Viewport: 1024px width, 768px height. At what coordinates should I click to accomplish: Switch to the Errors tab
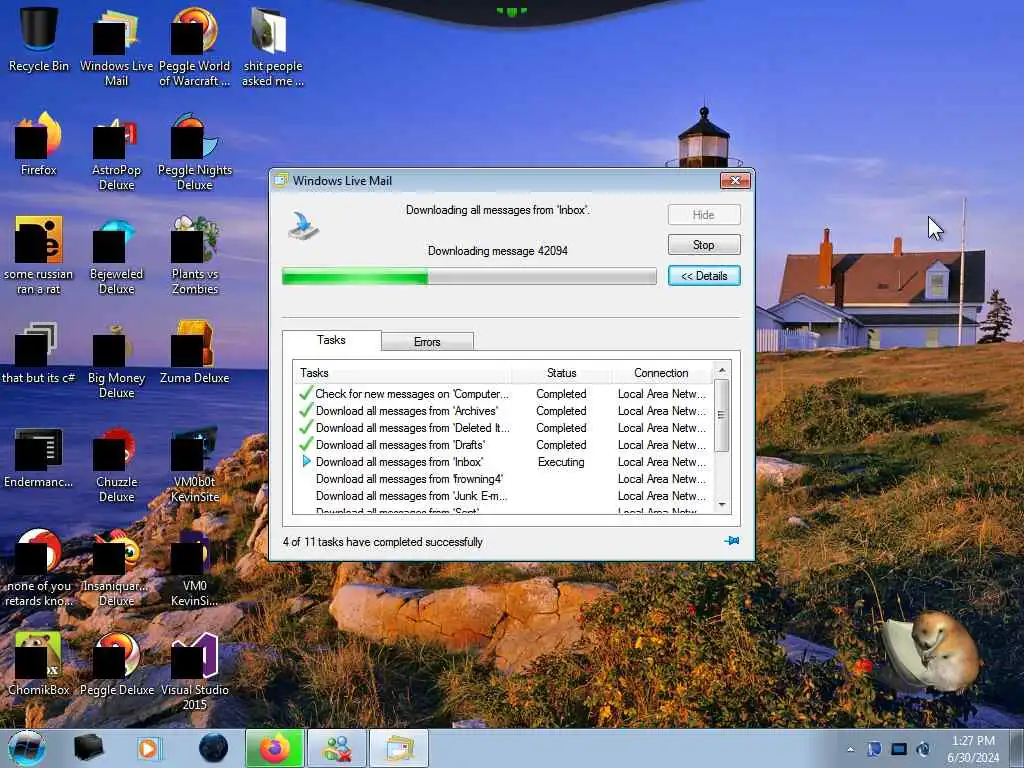(427, 342)
